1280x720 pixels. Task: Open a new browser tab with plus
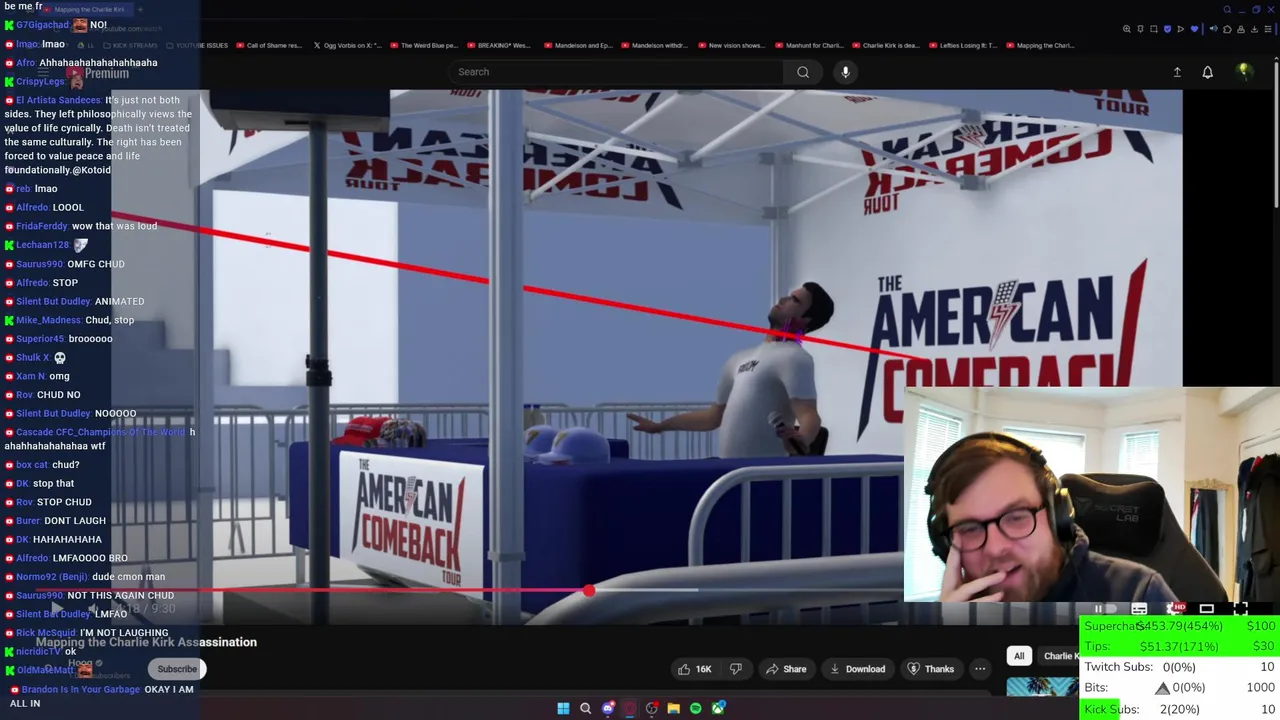tap(140, 9)
